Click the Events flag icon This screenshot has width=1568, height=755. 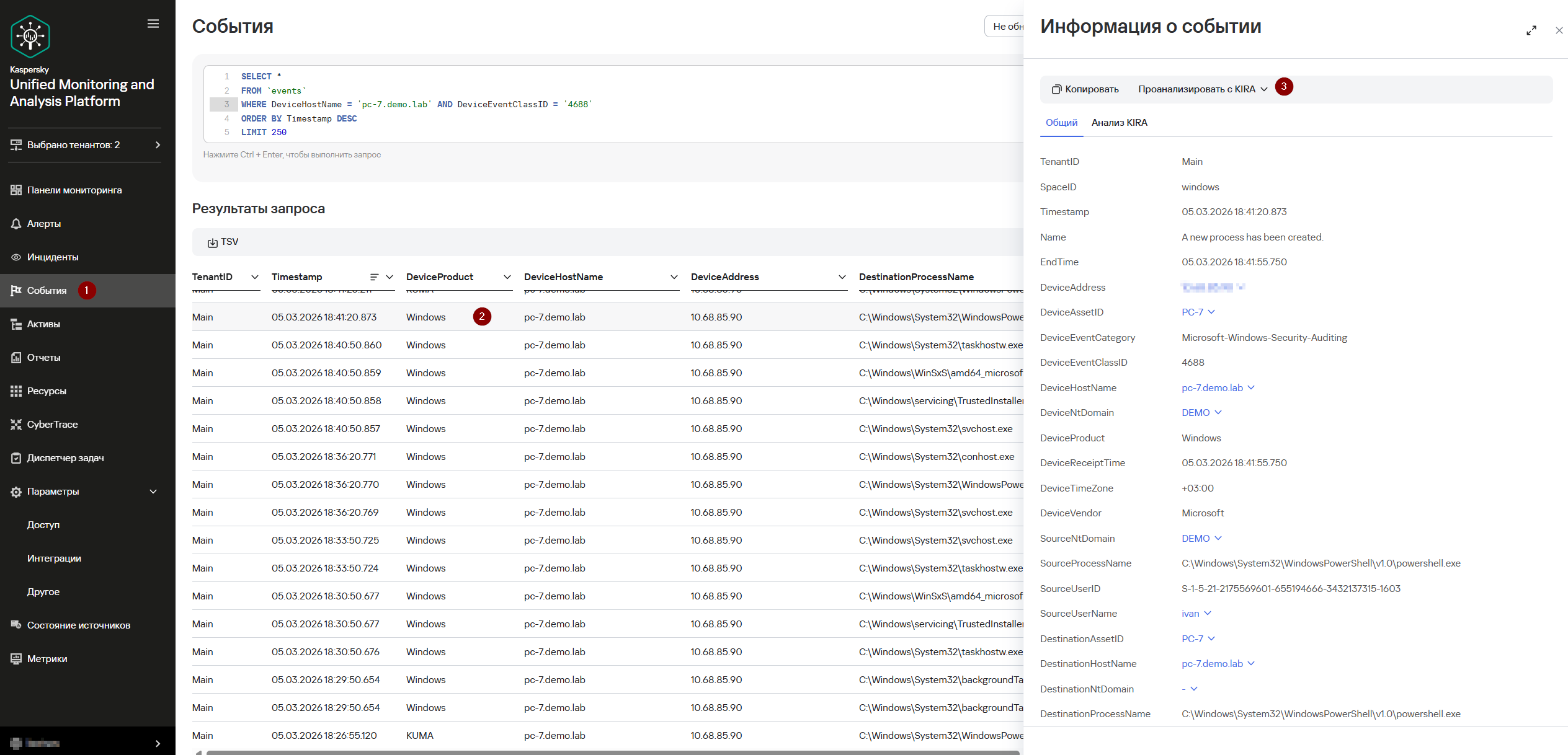pos(16,291)
